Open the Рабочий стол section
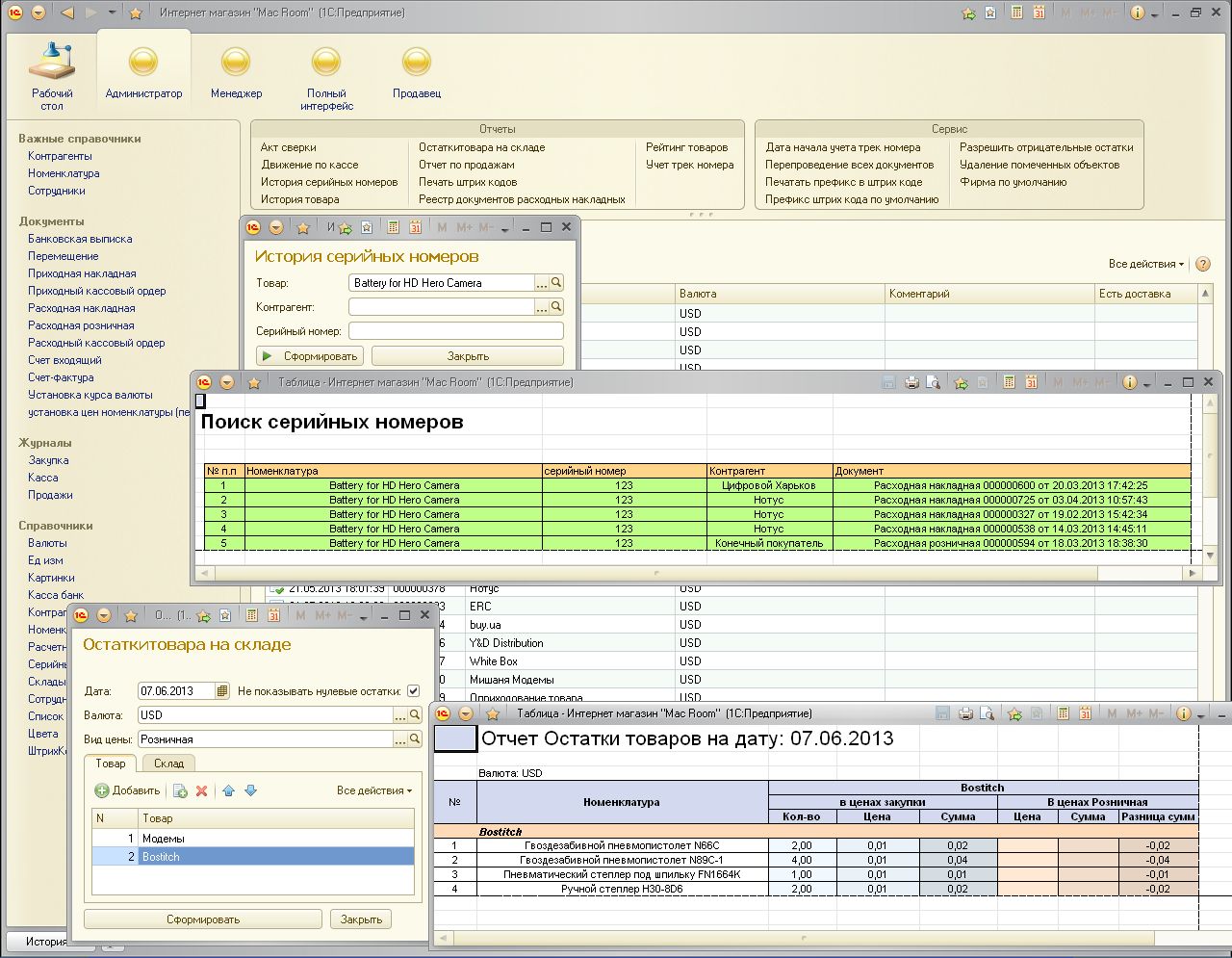This screenshot has height=958, width=1232. click(x=52, y=75)
